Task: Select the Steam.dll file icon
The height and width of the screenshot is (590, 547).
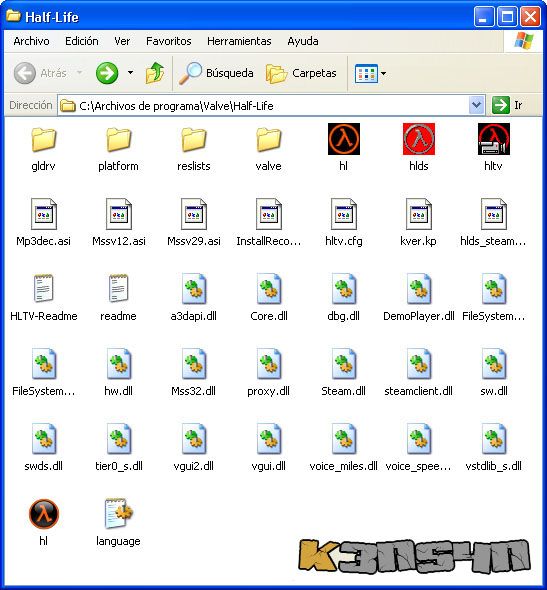Action: (344, 363)
